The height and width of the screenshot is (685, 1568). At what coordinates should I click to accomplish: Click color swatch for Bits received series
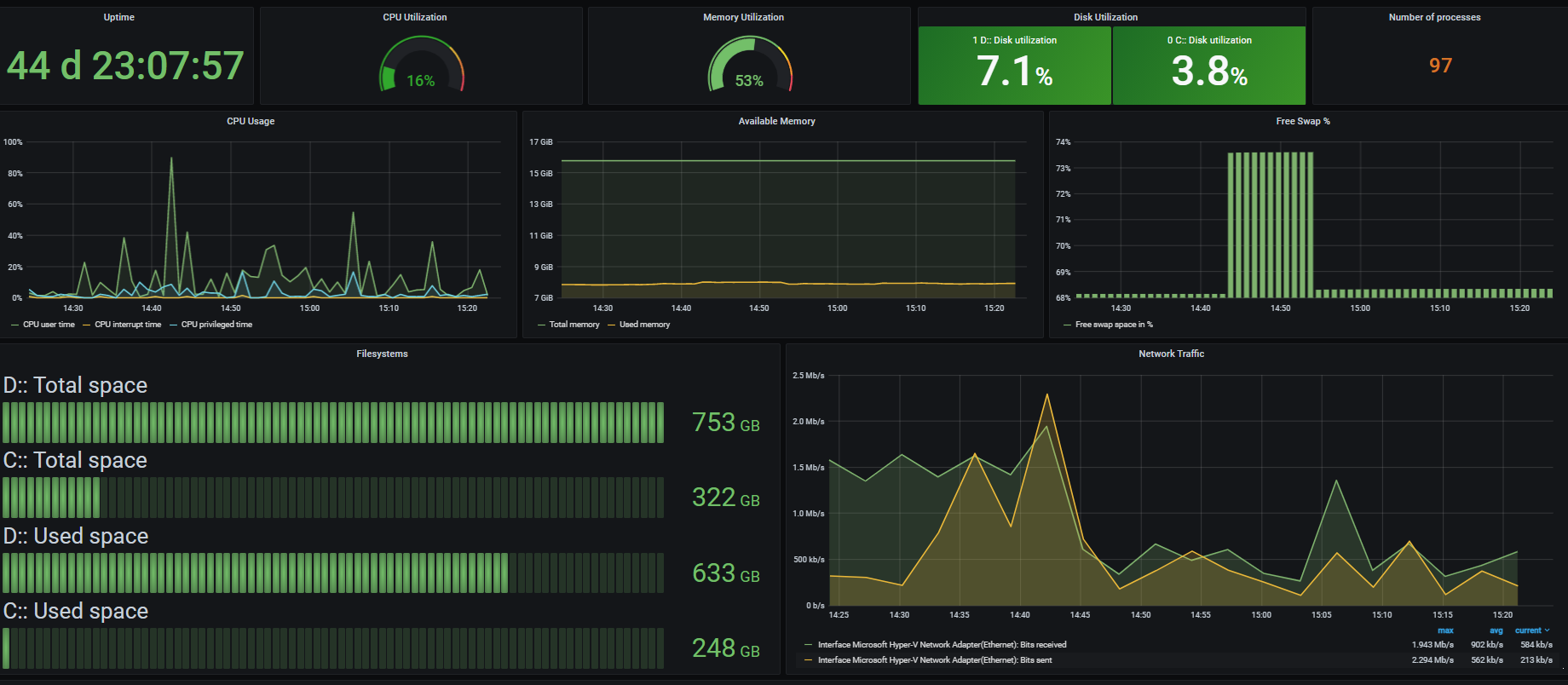click(x=808, y=645)
